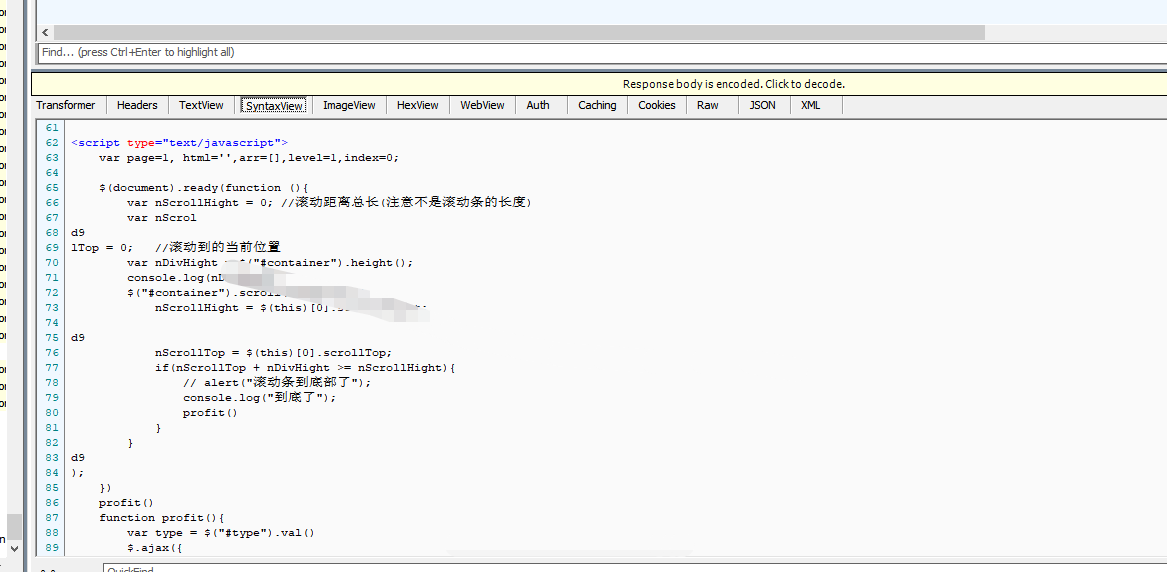Viewport: 1167px width, 572px height.
Task: Click the profit() call on line 80
Action: [x=210, y=412]
